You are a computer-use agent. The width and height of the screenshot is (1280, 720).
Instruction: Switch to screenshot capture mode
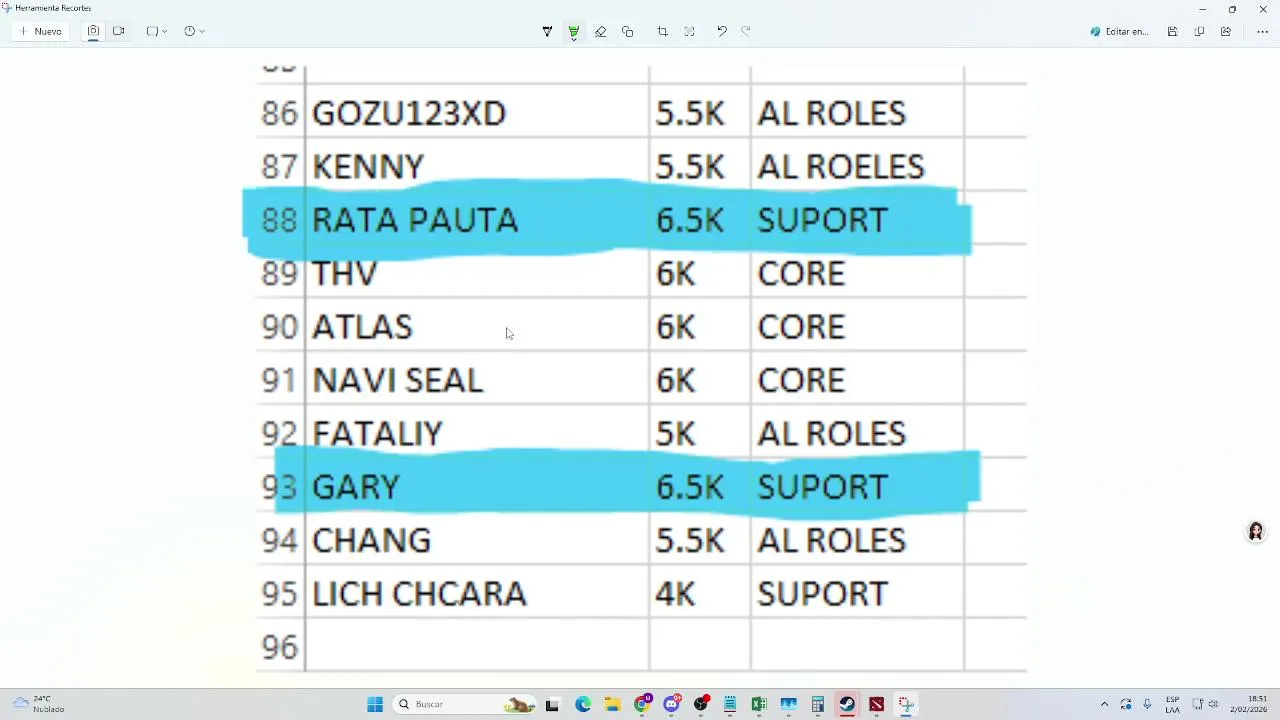pyautogui.click(x=93, y=32)
